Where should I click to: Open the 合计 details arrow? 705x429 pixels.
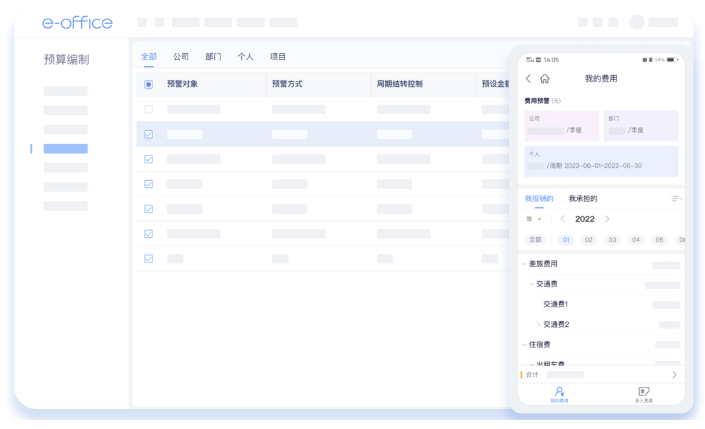coord(674,375)
